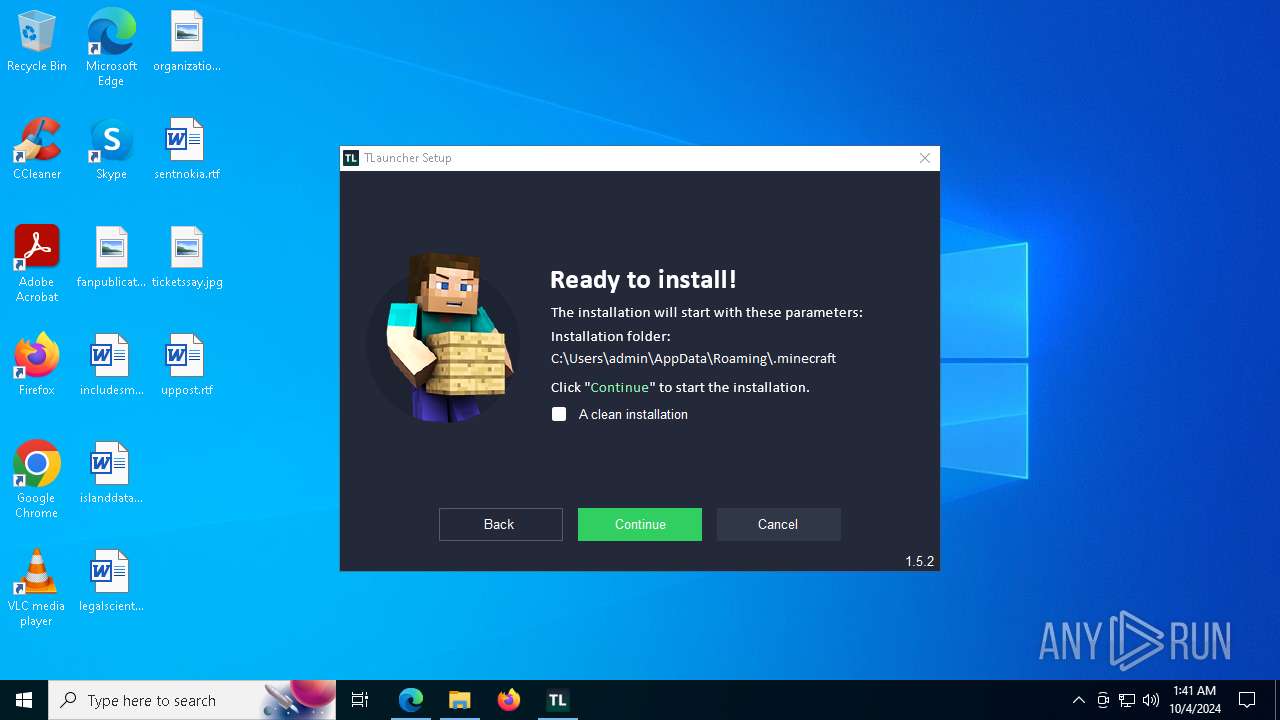Screen dimensions: 1280x720
Task: Select VLC media player desktop icon
Action: pos(37,588)
